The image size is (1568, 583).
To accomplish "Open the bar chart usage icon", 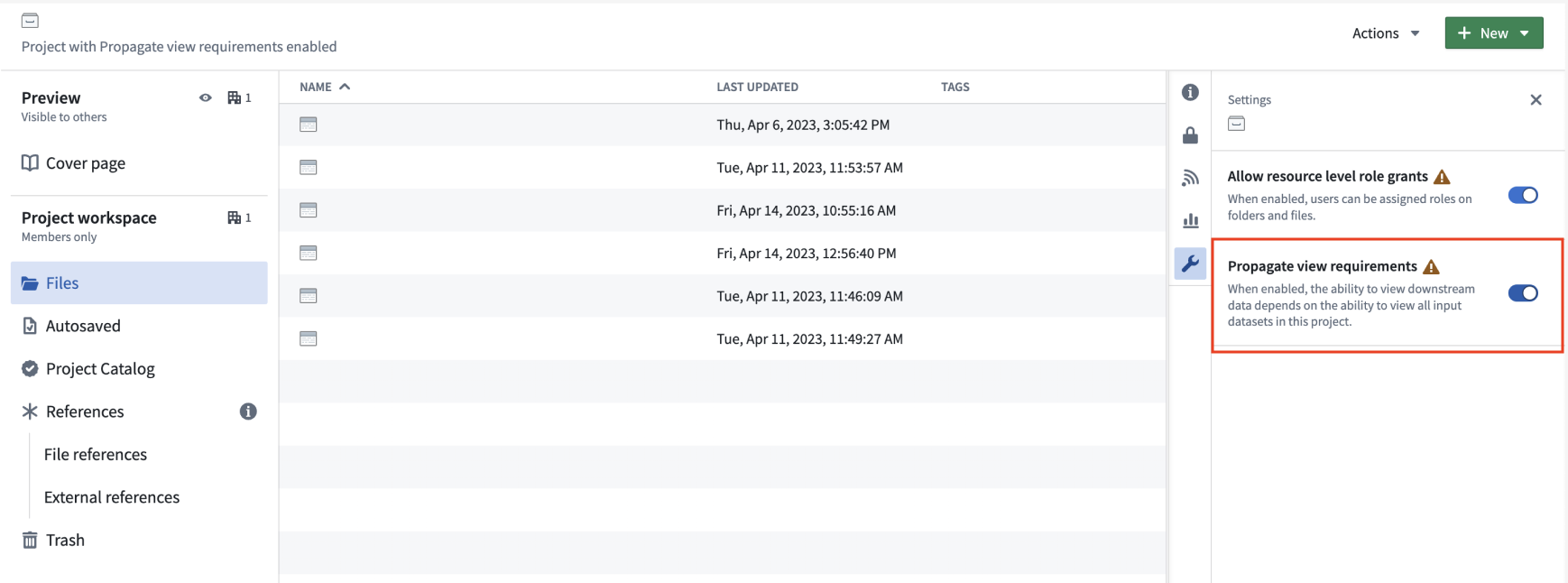I will pos(1190,220).
